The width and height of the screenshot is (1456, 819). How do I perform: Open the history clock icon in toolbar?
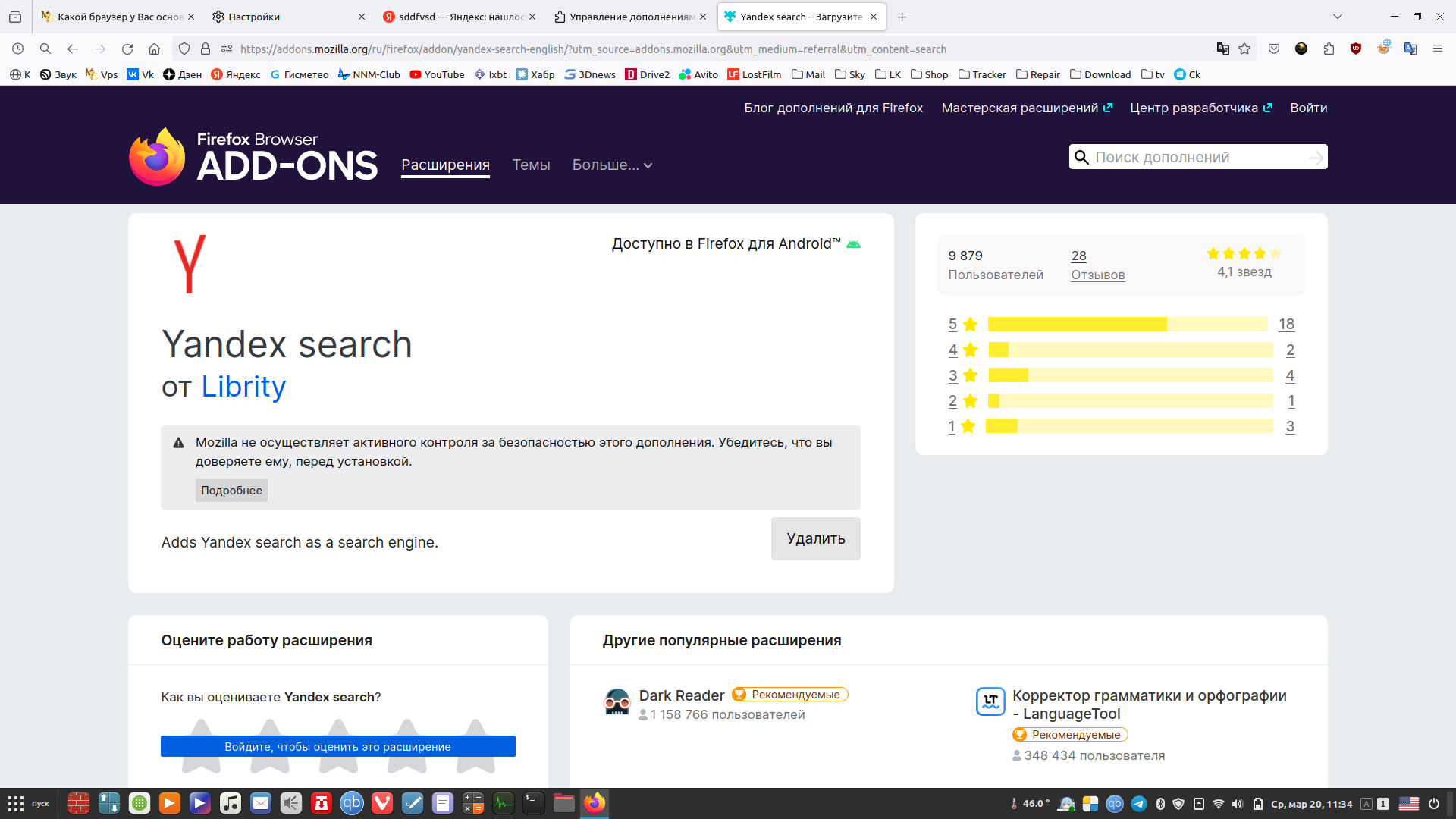(x=18, y=49)
